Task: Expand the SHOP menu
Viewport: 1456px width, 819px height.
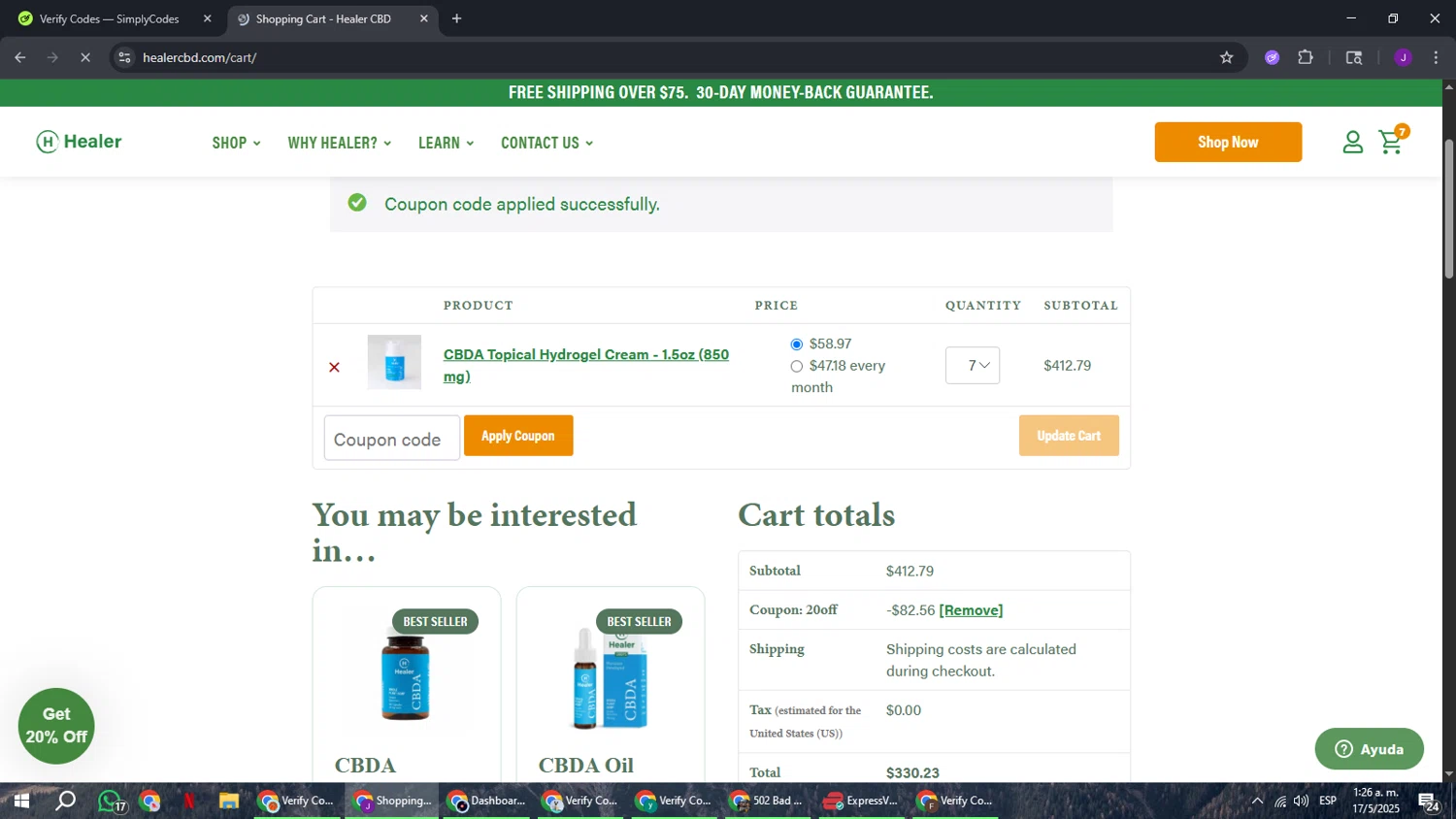Action: pyautogui.click(x=236, y=143)
